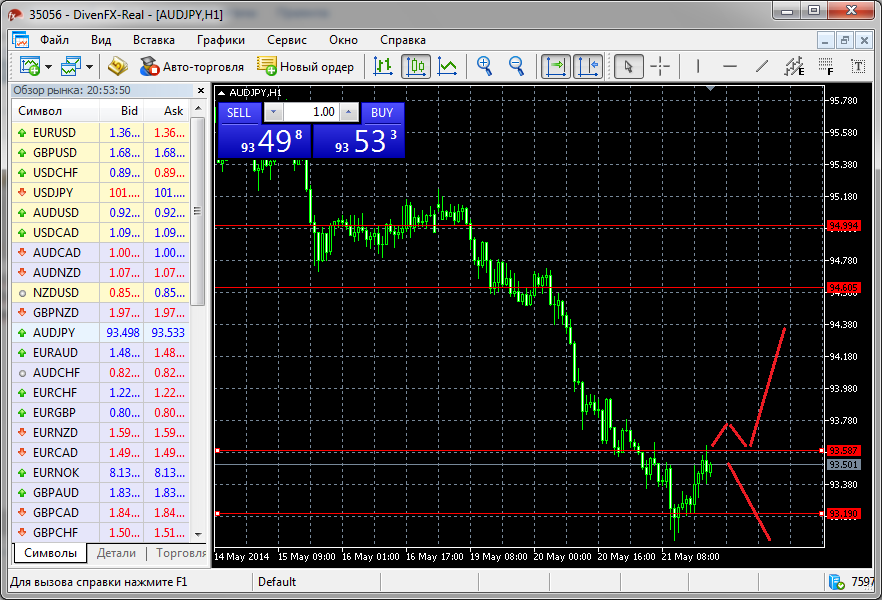
Task: Switch to the Торговля tab
Action: pos(181,553)
